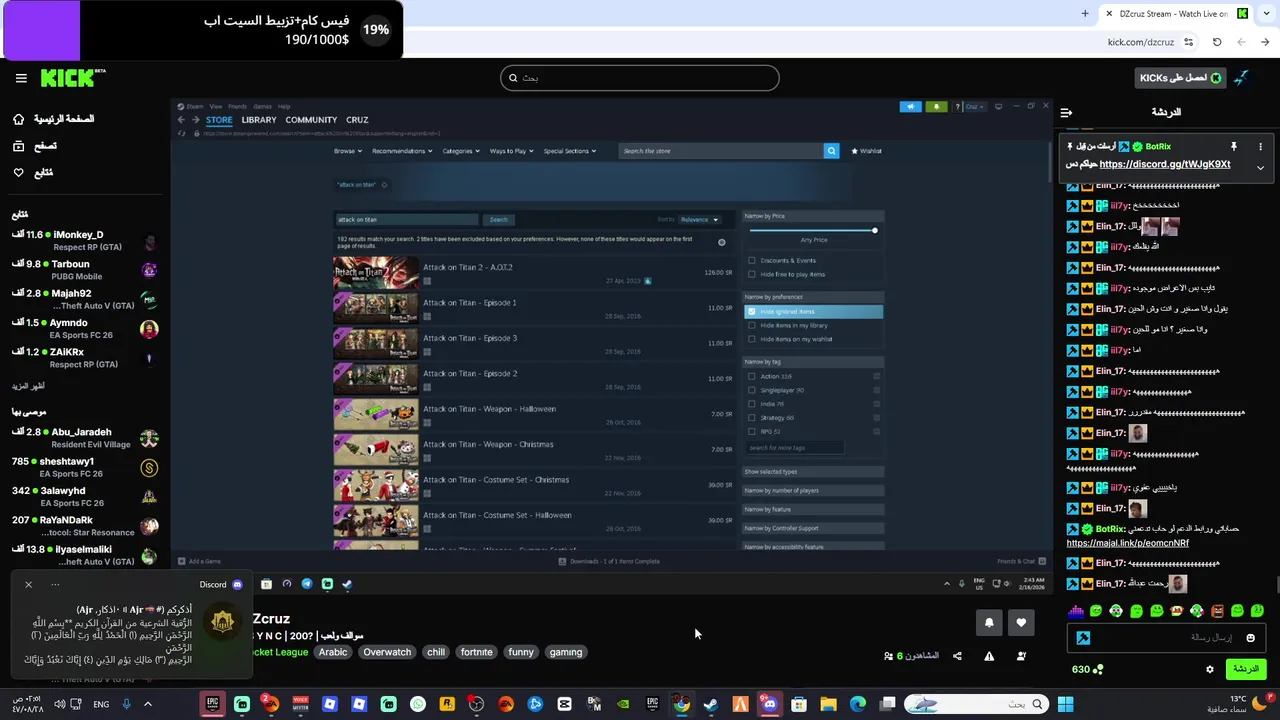Check the Action tag filter
The image size is (1280, 720).
click(x=752, y=376)
